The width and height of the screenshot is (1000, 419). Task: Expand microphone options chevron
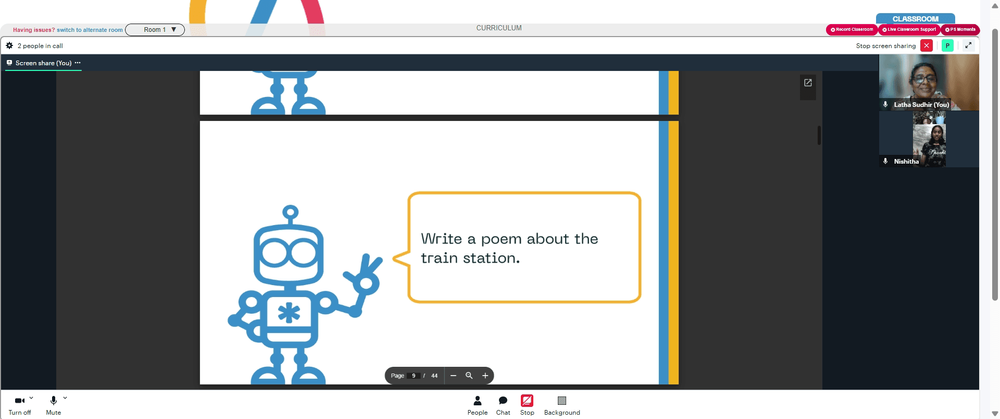pyautogui.click(x=65, y=398)
